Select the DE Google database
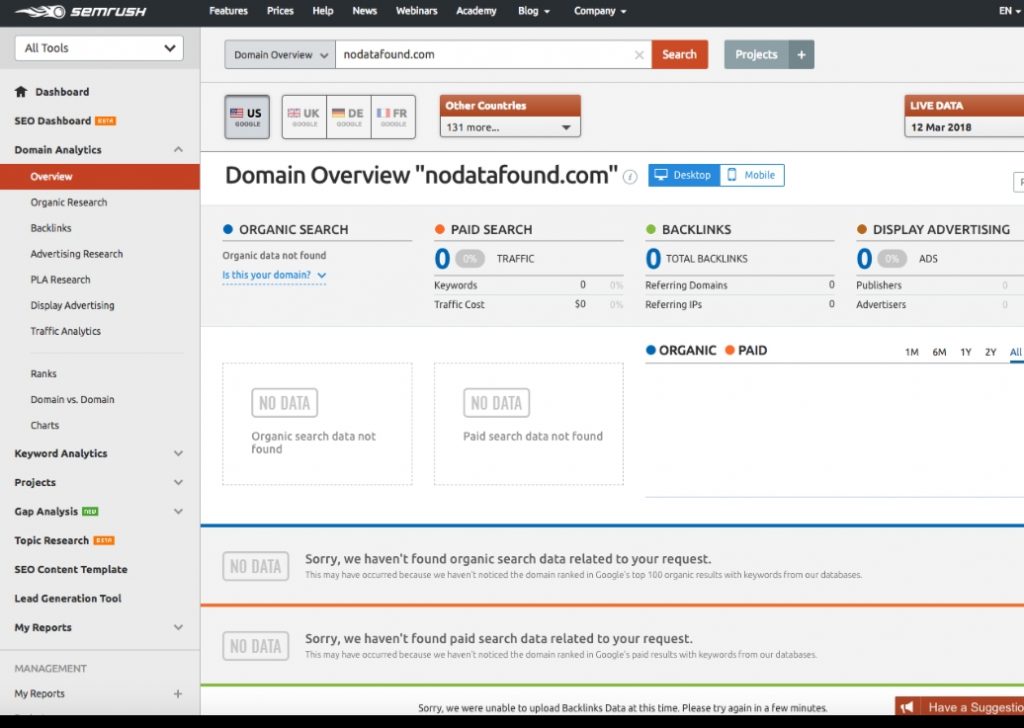This screenshot has height=728, width=1024. click(x=349, y=117)
